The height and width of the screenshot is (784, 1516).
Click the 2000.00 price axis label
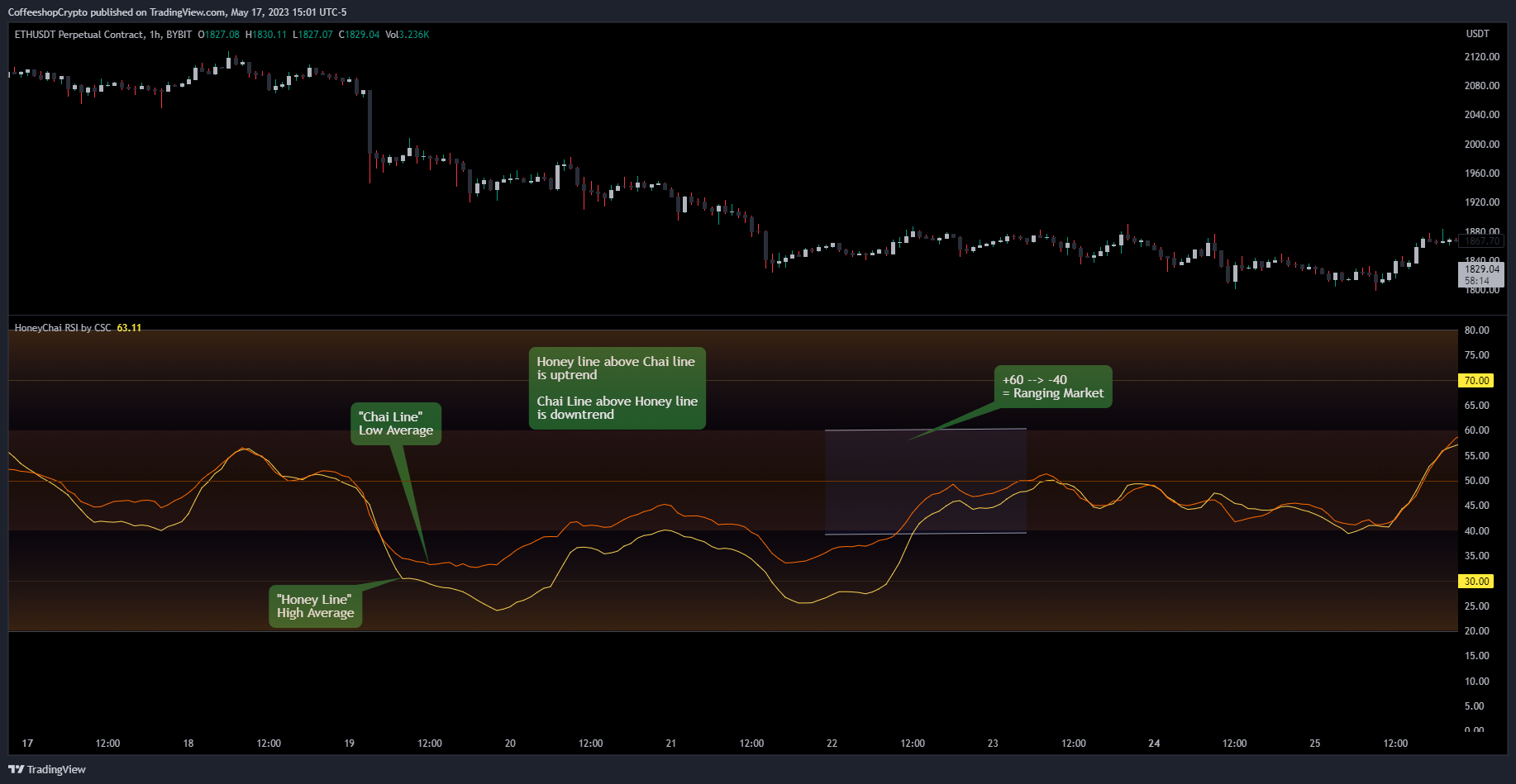click(1481, 145)
